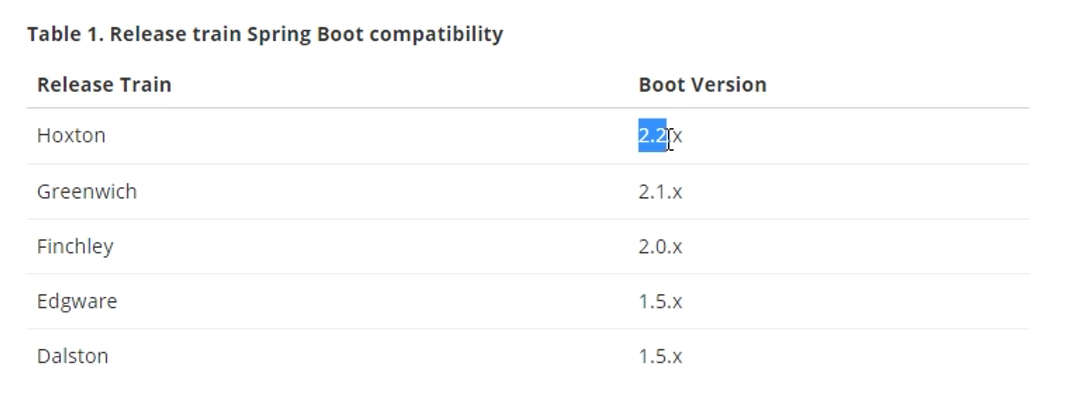Click the unselected "x" after highlighted 2.2
This screenshot has height=404, width=1085.
pos(678,136)
